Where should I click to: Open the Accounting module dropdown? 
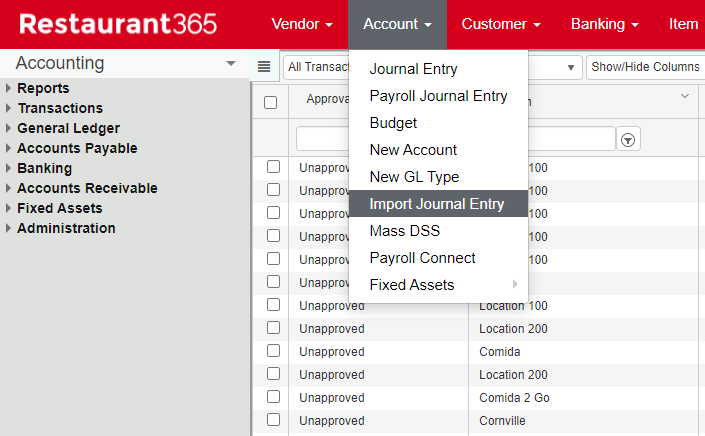click(231, 63)
